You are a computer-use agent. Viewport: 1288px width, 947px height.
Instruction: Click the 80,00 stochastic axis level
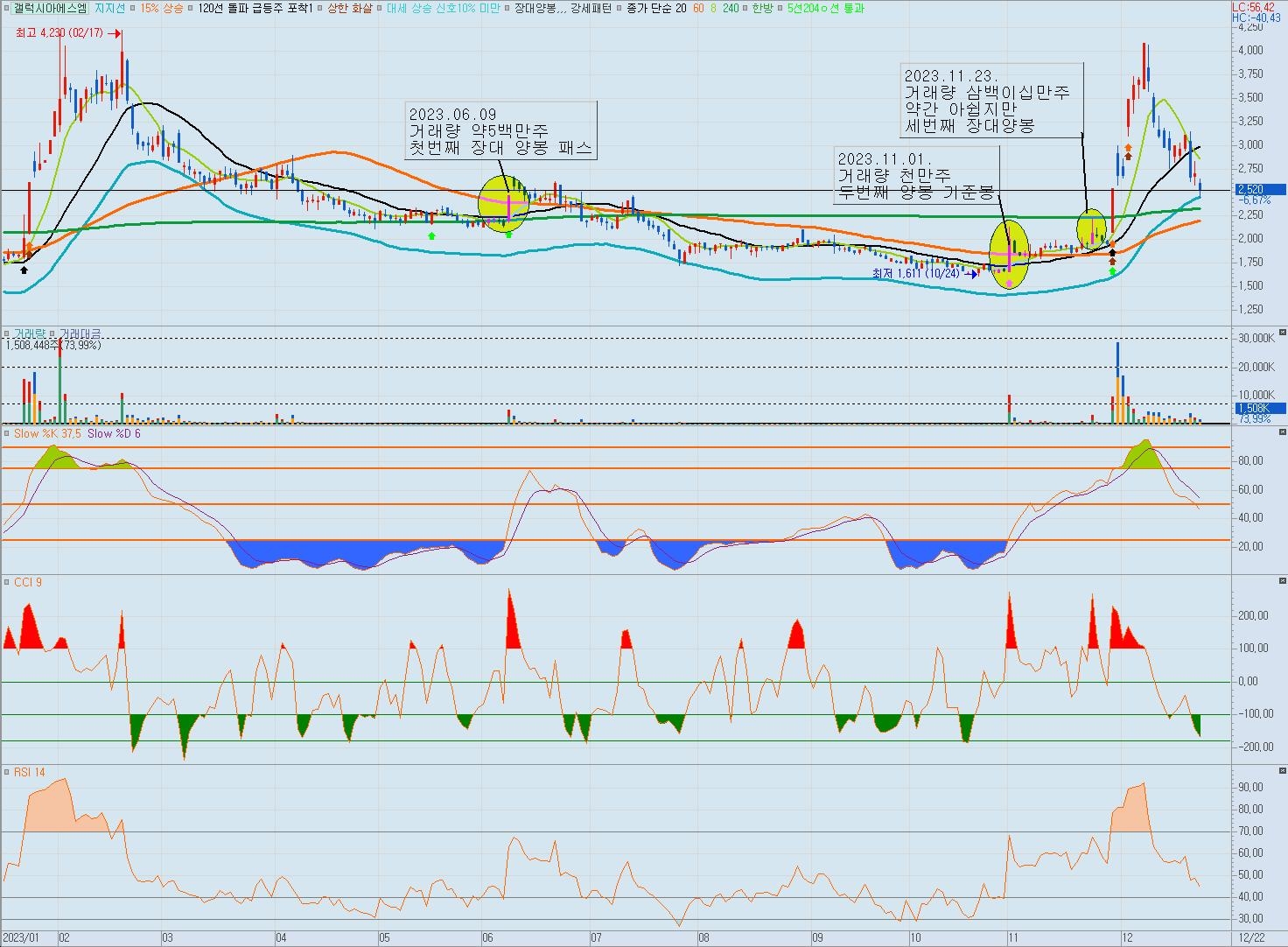pos(1251,461)
